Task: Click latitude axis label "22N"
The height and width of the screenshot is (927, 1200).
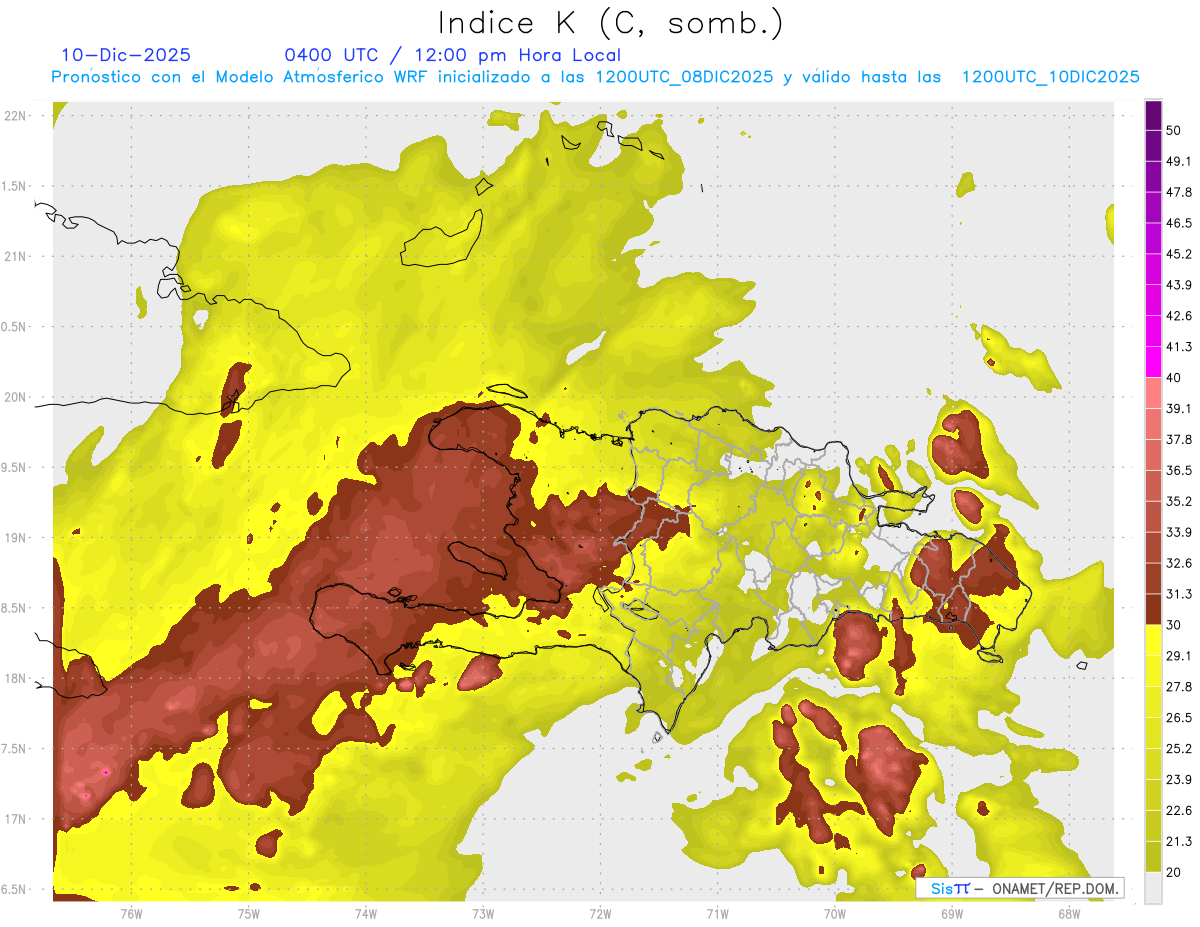Action: [15, 116]
